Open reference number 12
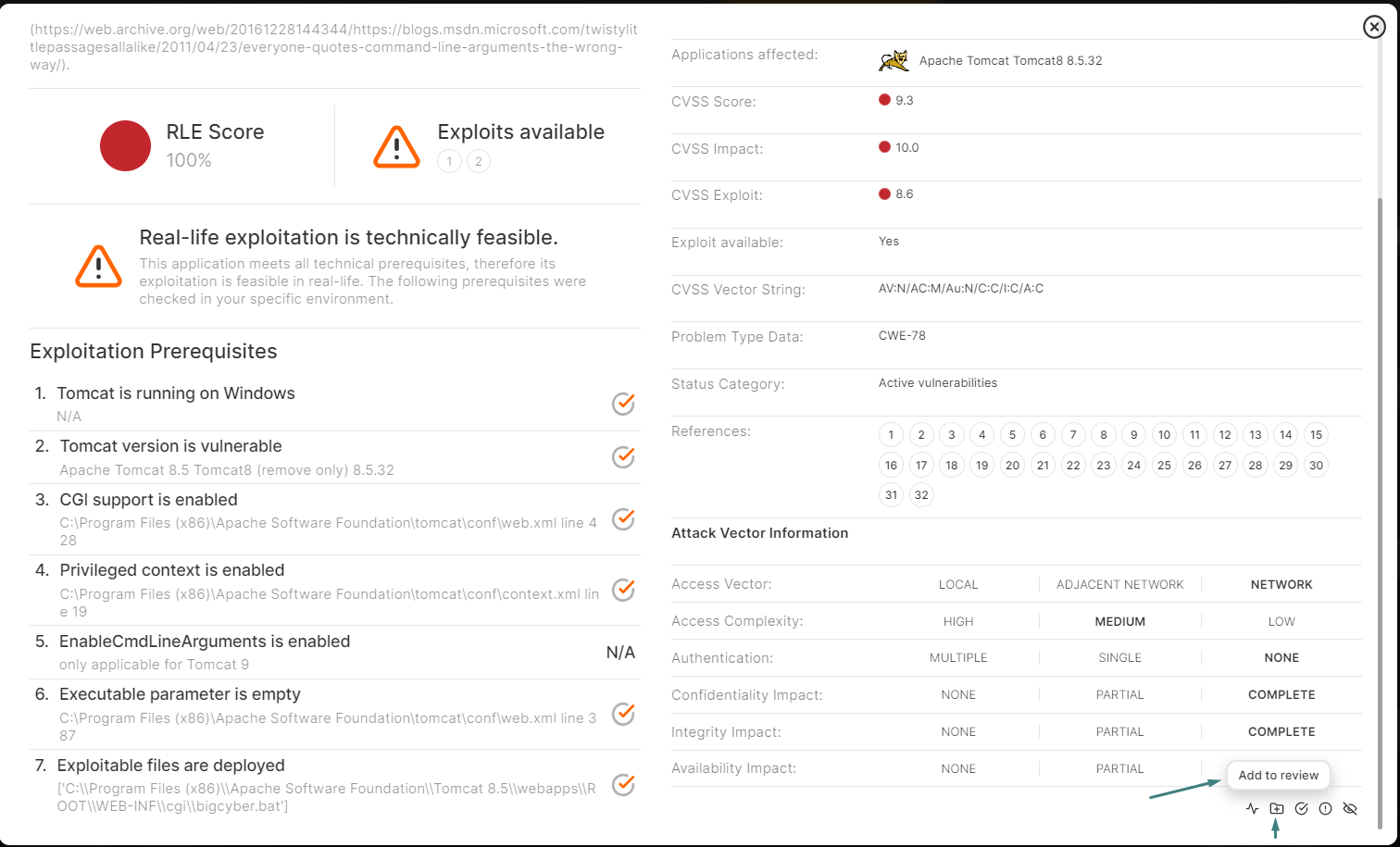The height and width of the screenshot is (847, 1400). tap(1225, 435)
